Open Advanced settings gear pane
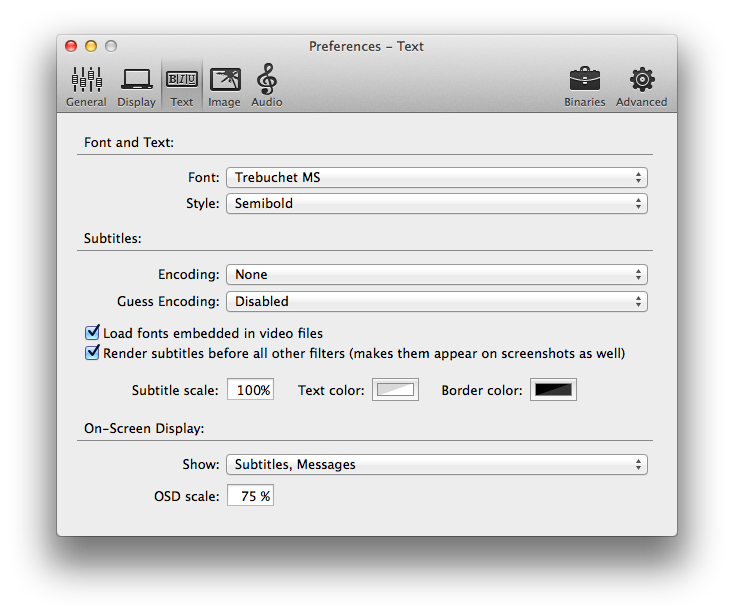Image resolution: width=734 pixels, height=615 pixels. pyautogui.click(x=641, y=86)
